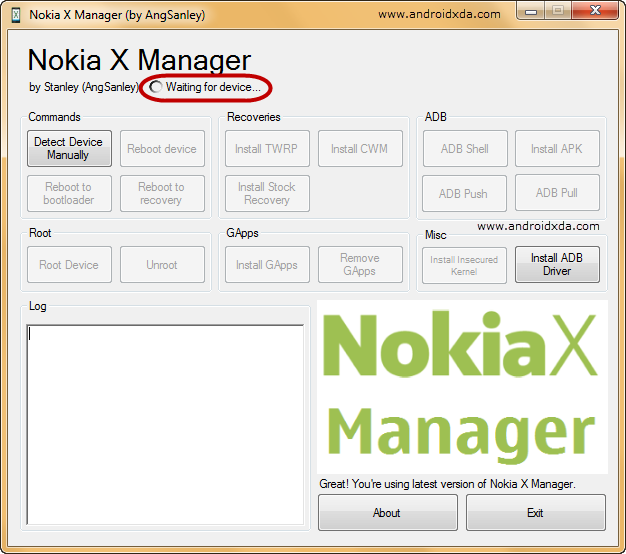
Task: Choose Reboot to bootloader
Action: click(x=69, y=194)
